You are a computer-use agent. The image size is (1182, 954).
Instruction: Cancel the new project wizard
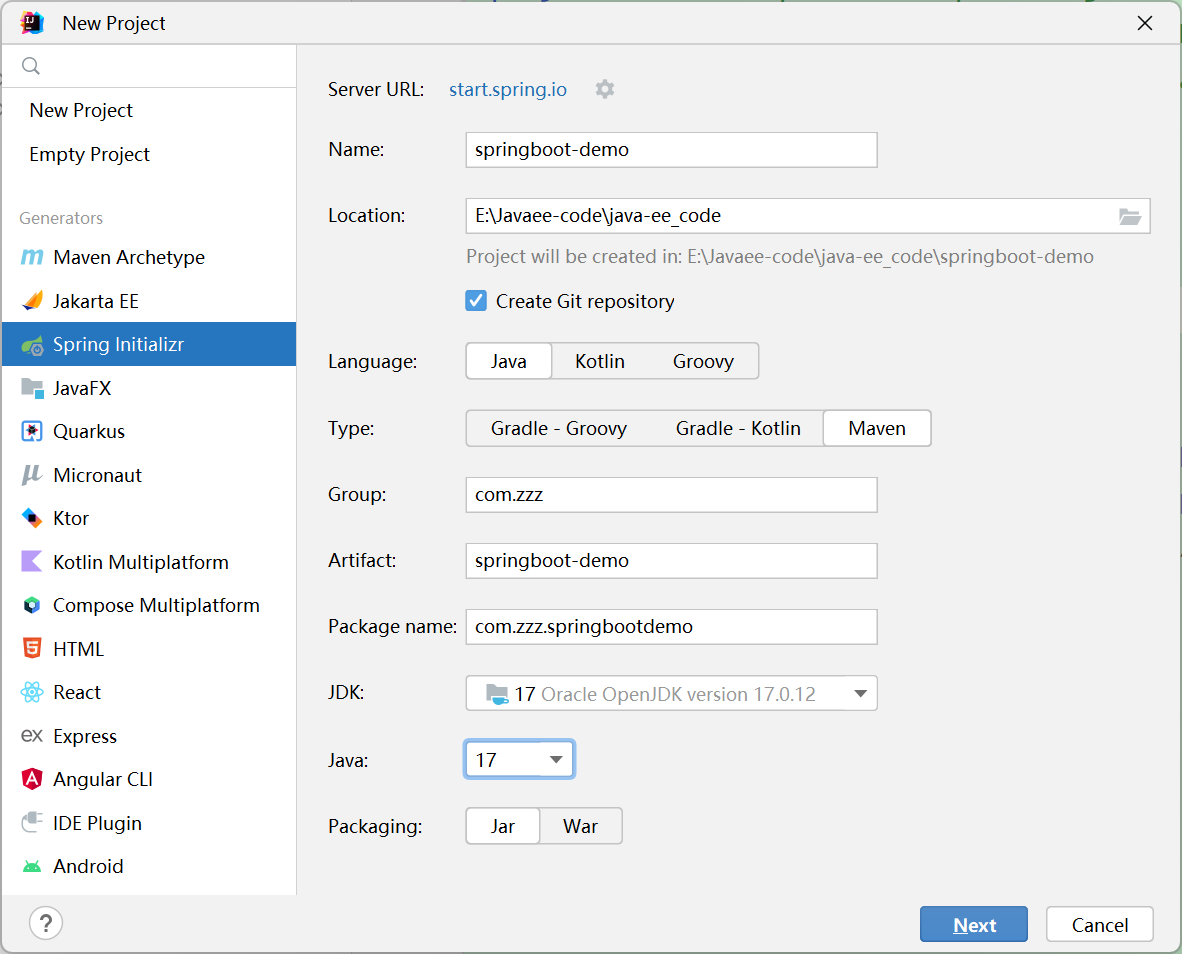tap(1099, 925)
